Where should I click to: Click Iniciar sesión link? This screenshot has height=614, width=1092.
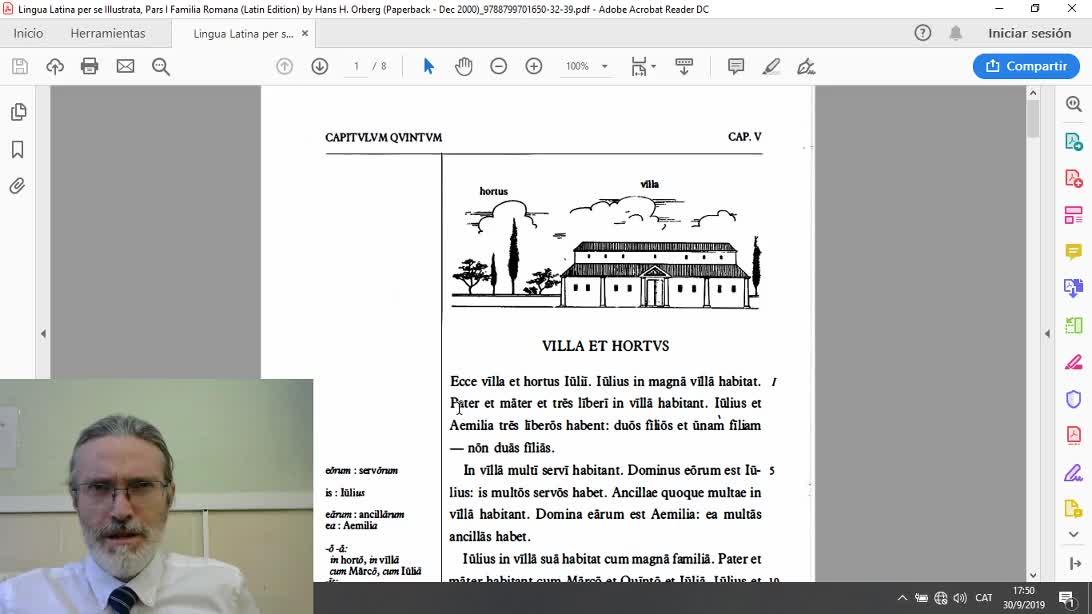pos(1029,33)
